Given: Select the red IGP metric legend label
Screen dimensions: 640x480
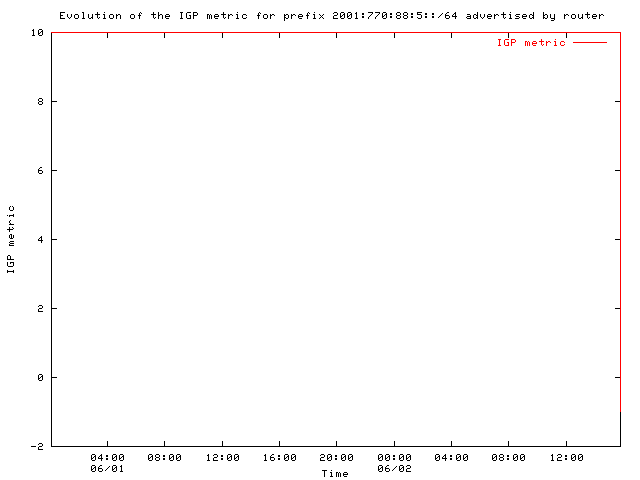Looking at the screenshot, I should coord(531,43).
